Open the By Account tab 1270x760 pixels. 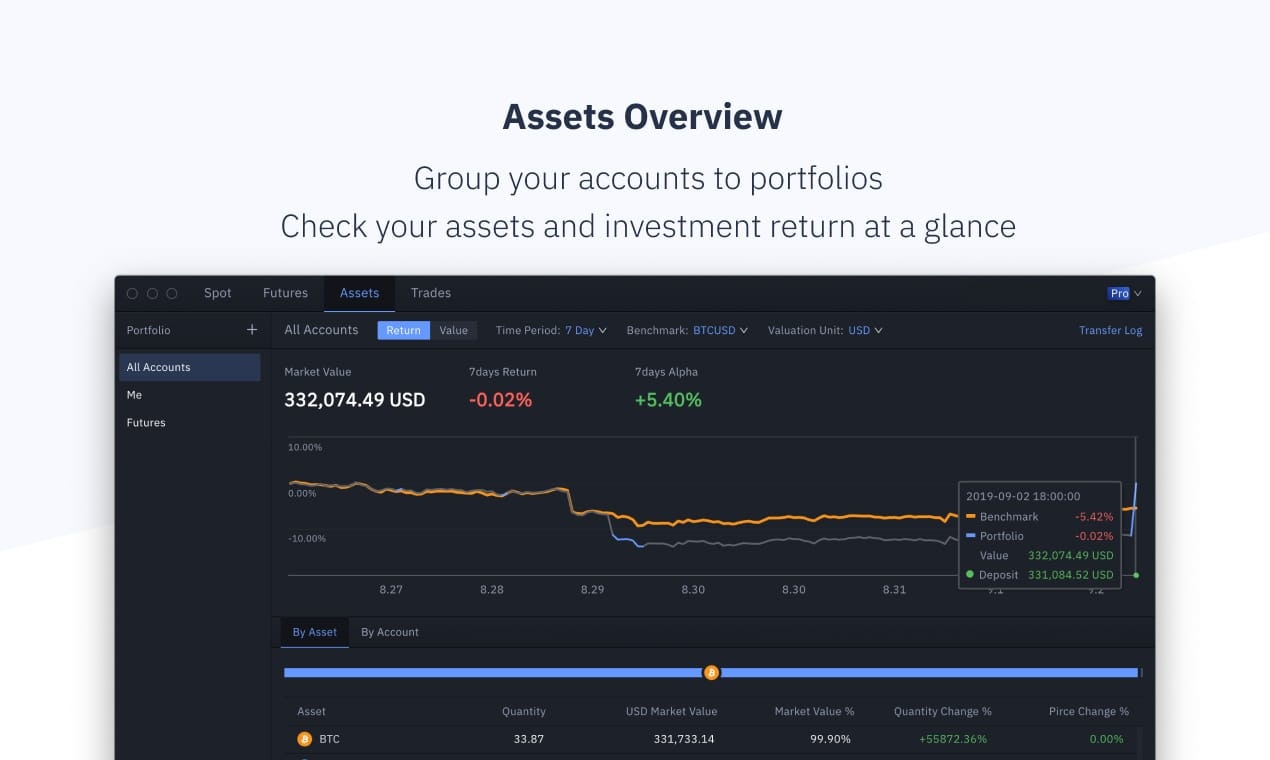(390, 632)
